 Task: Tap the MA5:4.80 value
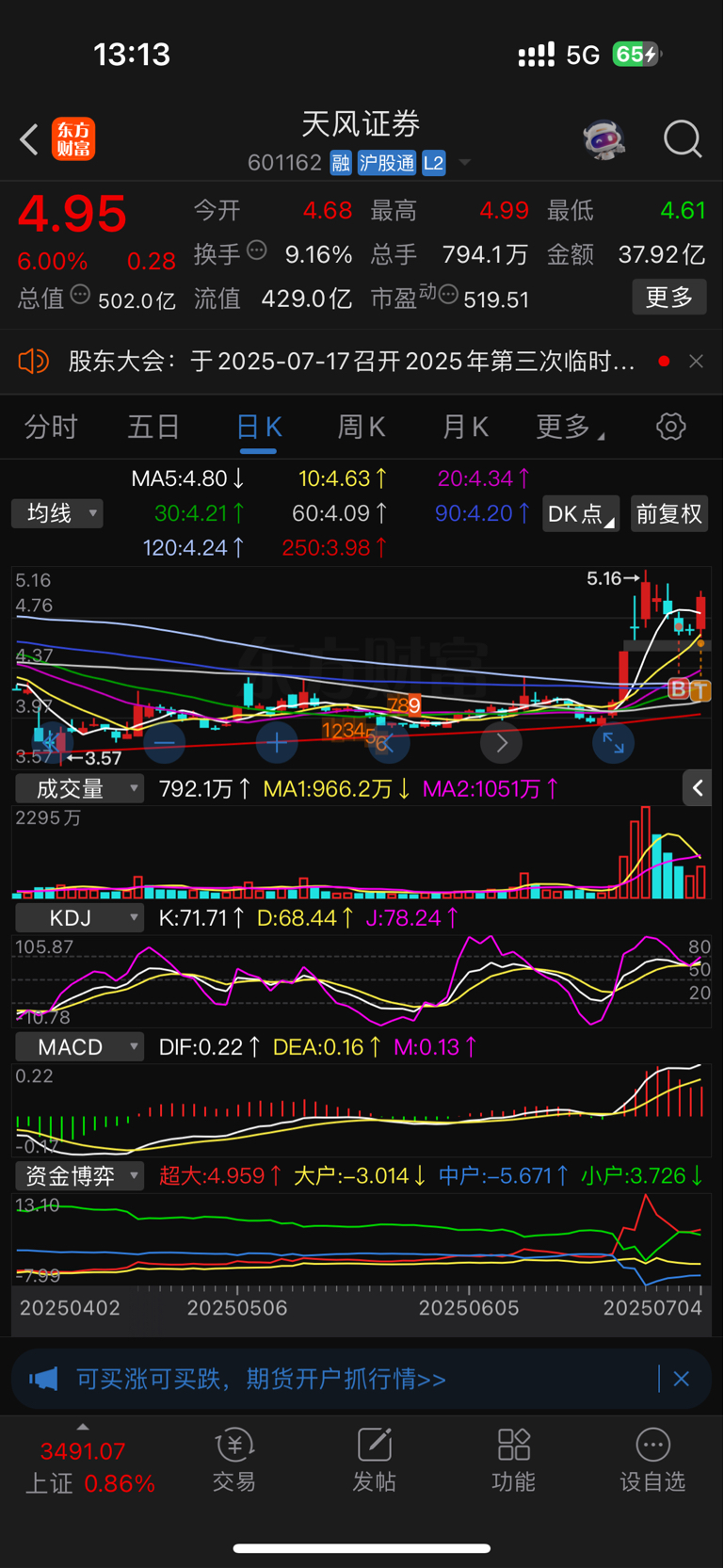coord(187,478)
